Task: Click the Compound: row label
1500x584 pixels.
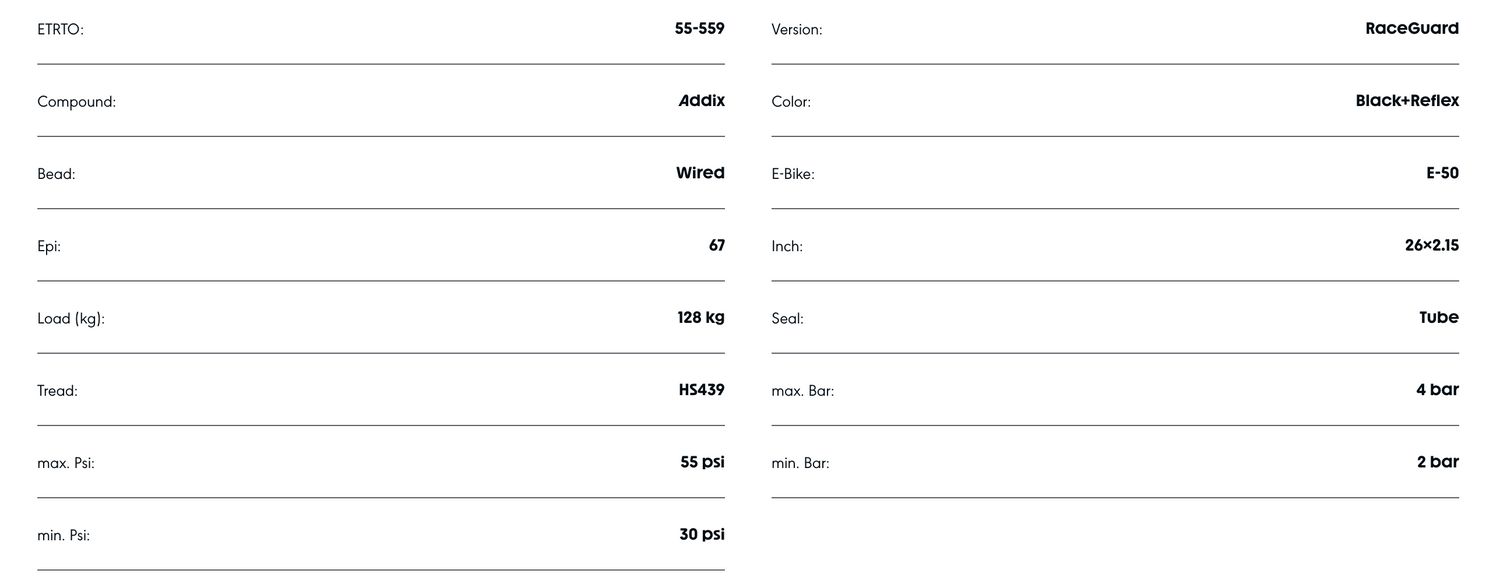Action: tap(76, 102)
